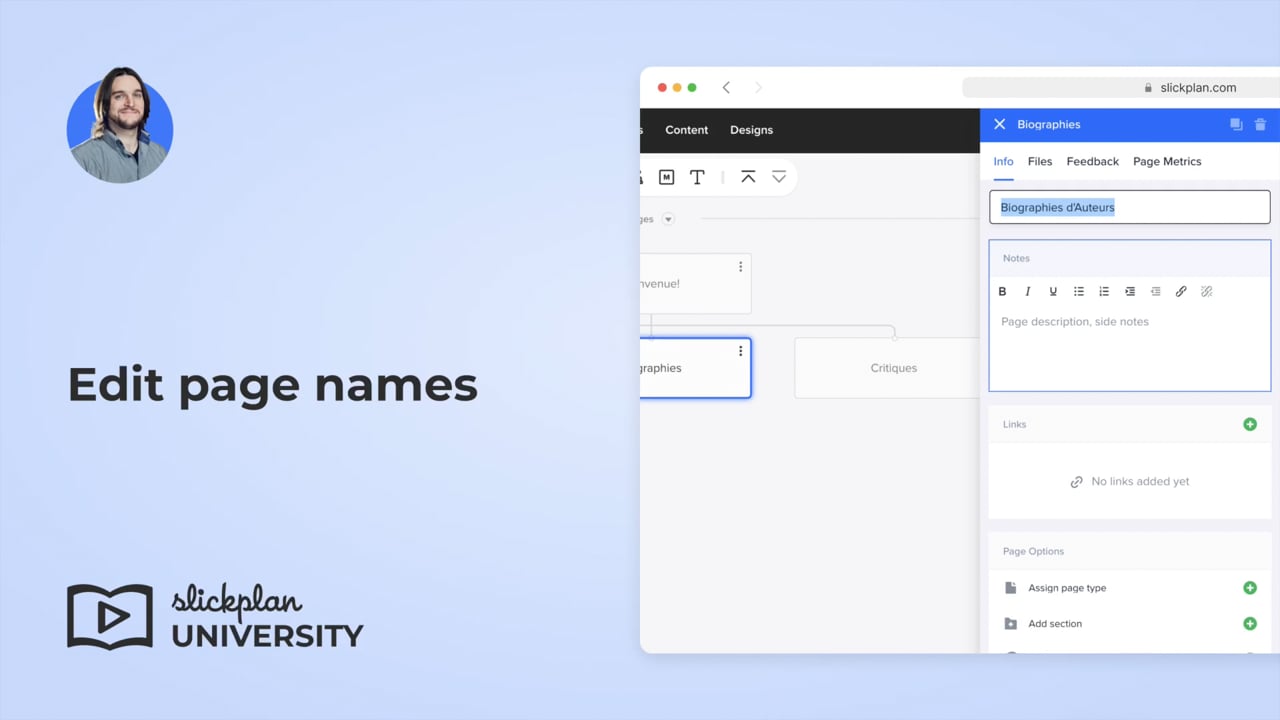Add a new link with the Links plus button

[1250, 424]
